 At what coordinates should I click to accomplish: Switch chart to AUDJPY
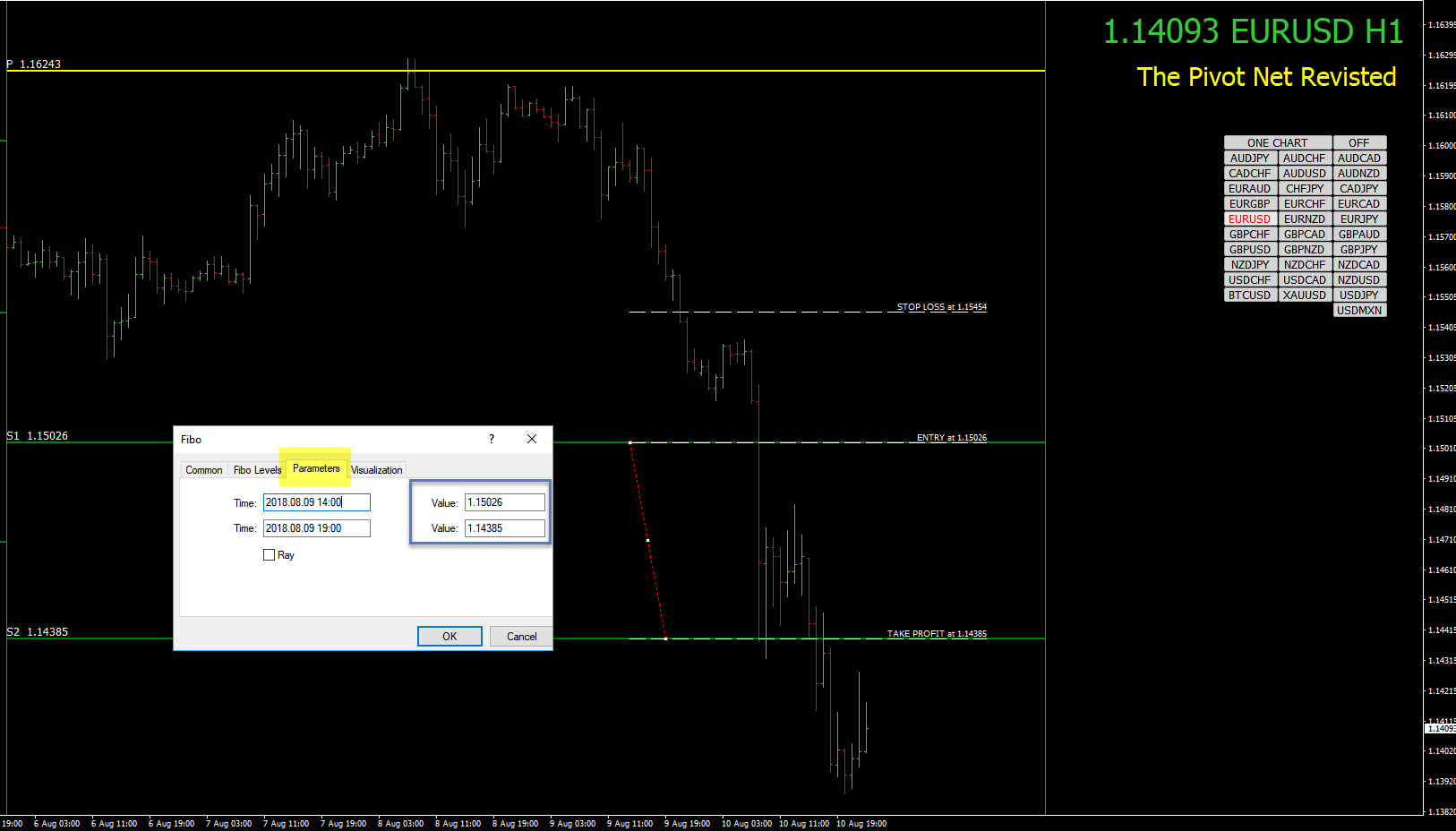tap(1250, 158)
